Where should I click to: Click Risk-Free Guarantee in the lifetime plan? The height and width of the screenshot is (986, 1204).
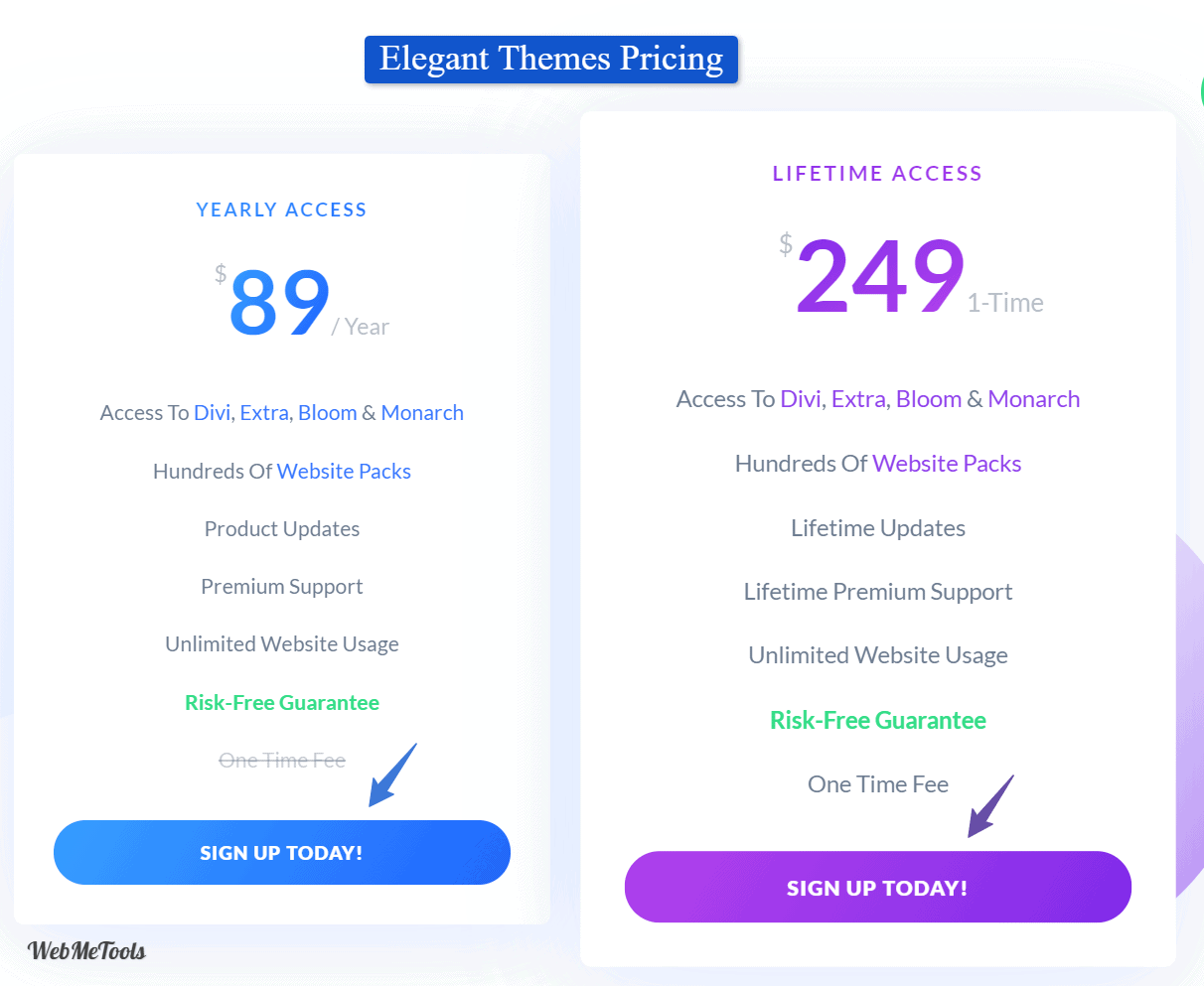[x=878, y=720]
